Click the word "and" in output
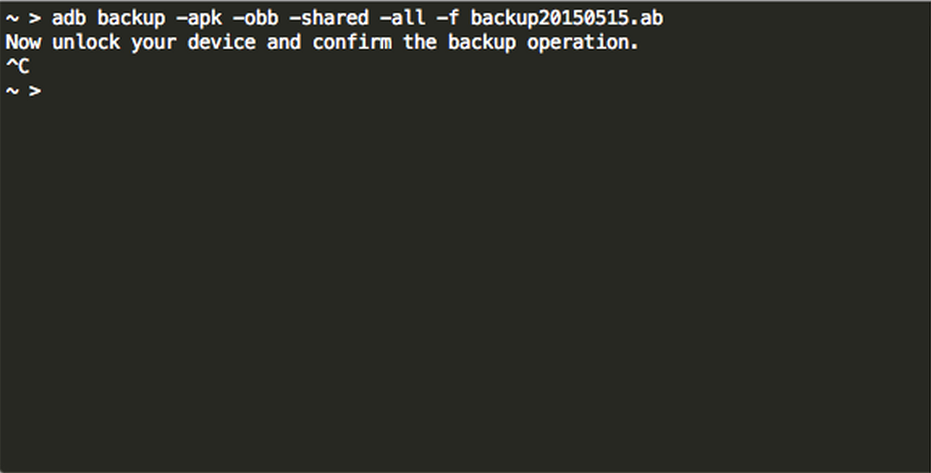Viewport: 931px width, 473px height. point(287,43)
